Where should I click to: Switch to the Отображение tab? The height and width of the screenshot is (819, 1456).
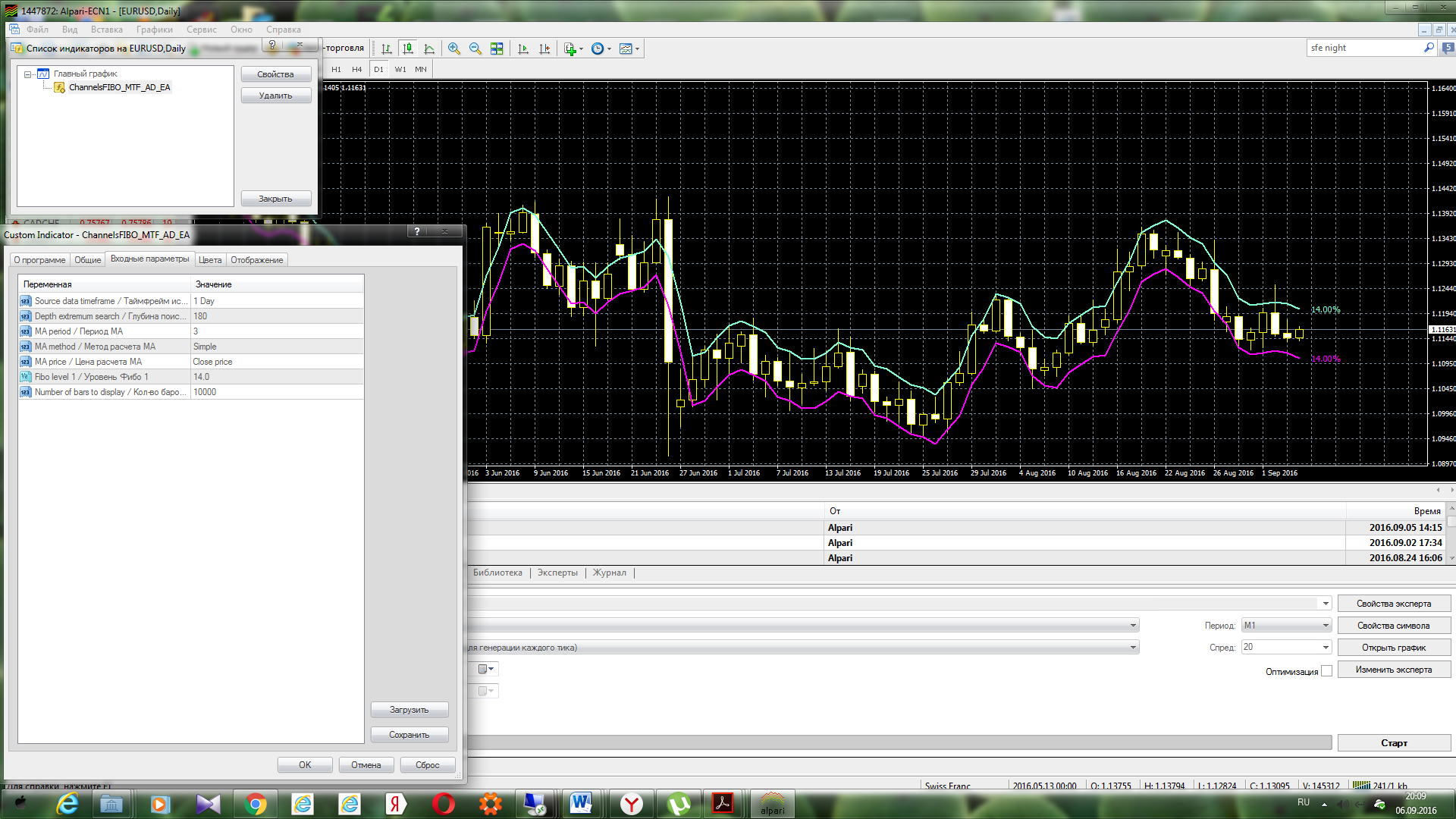point(257,260)
